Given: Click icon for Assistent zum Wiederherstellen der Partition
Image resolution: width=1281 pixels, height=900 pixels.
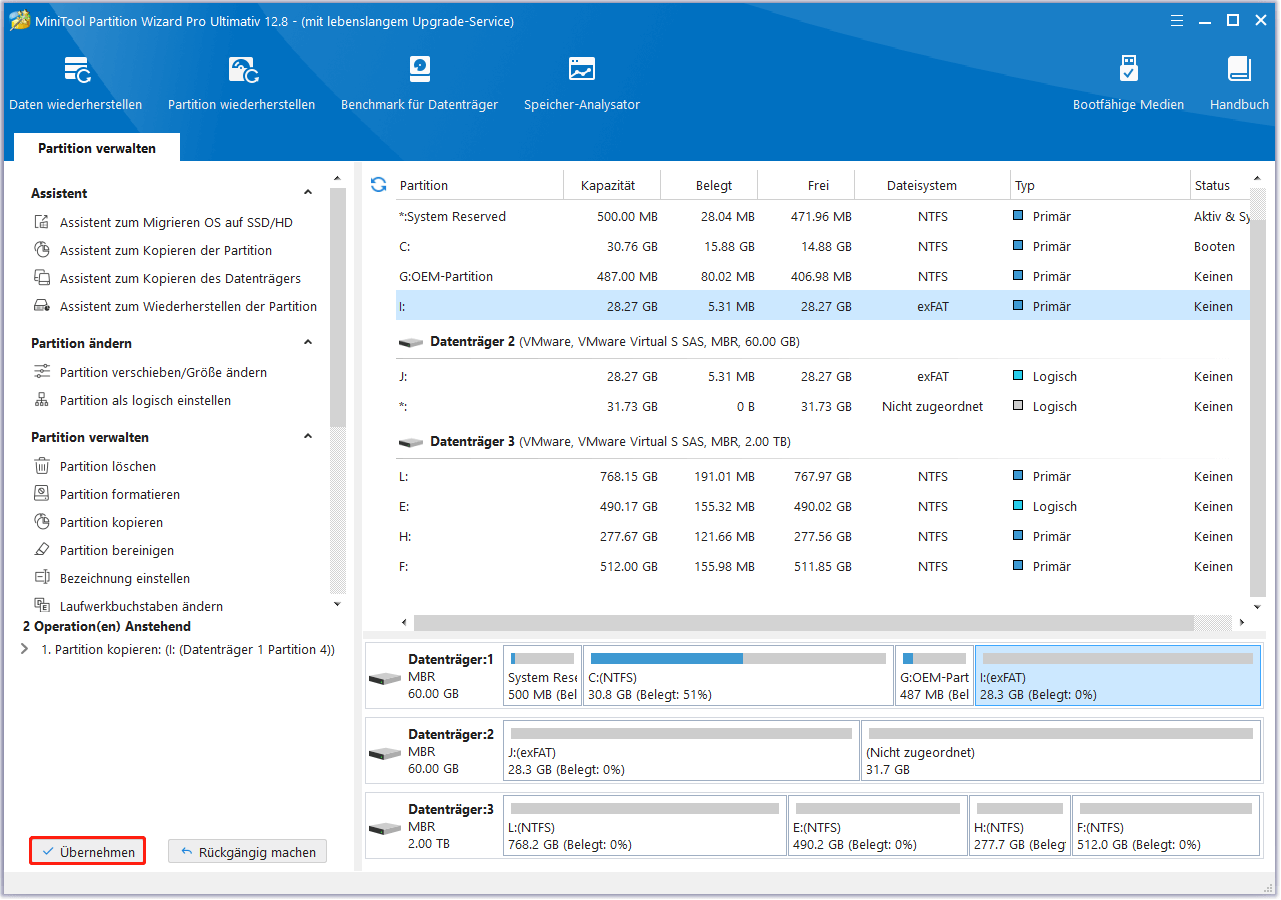Looking at the screenshot, I should click(x=42, y=307).
